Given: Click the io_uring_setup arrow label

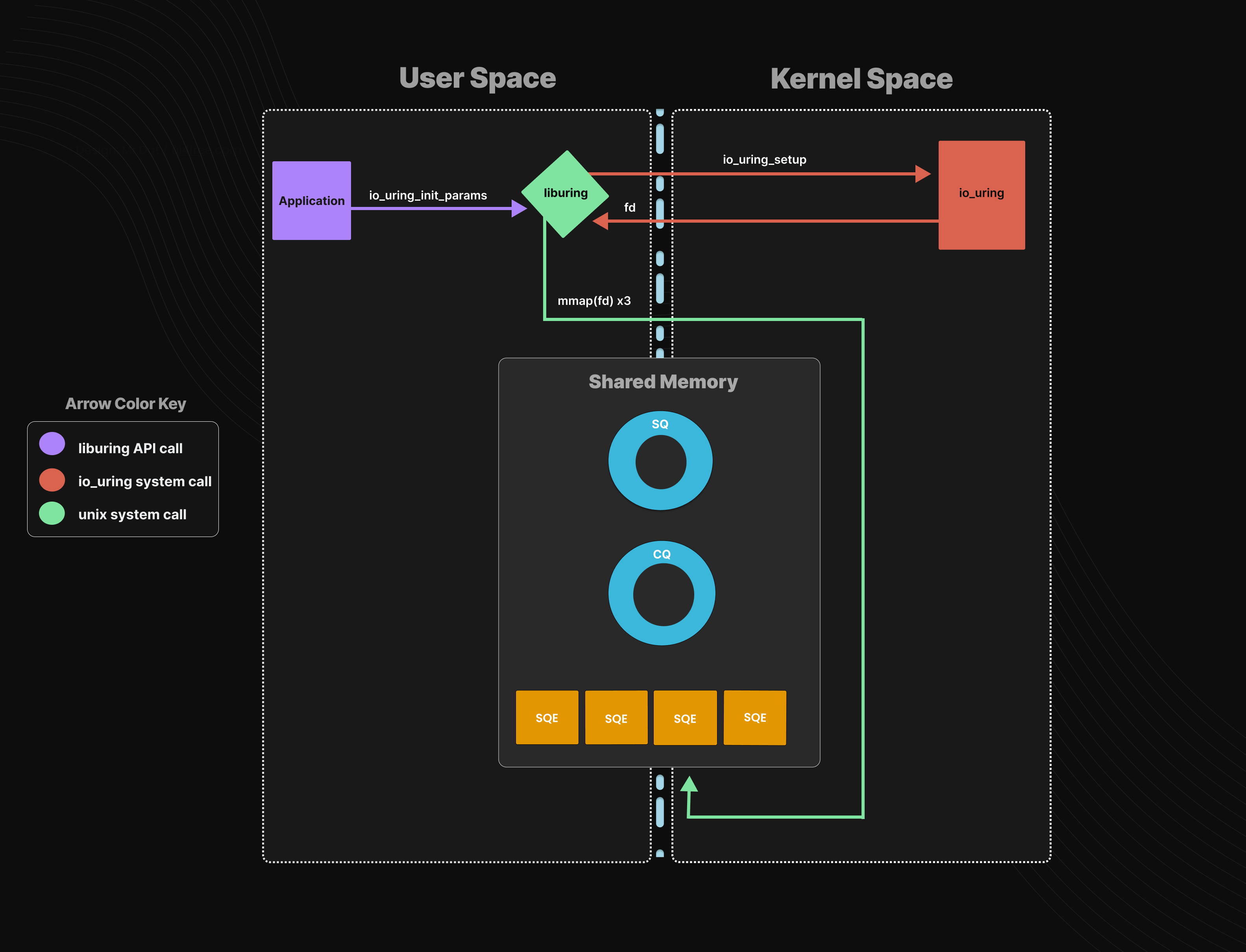Looking at the screenshot, I should pyautogui.click(x=764, y=160).
